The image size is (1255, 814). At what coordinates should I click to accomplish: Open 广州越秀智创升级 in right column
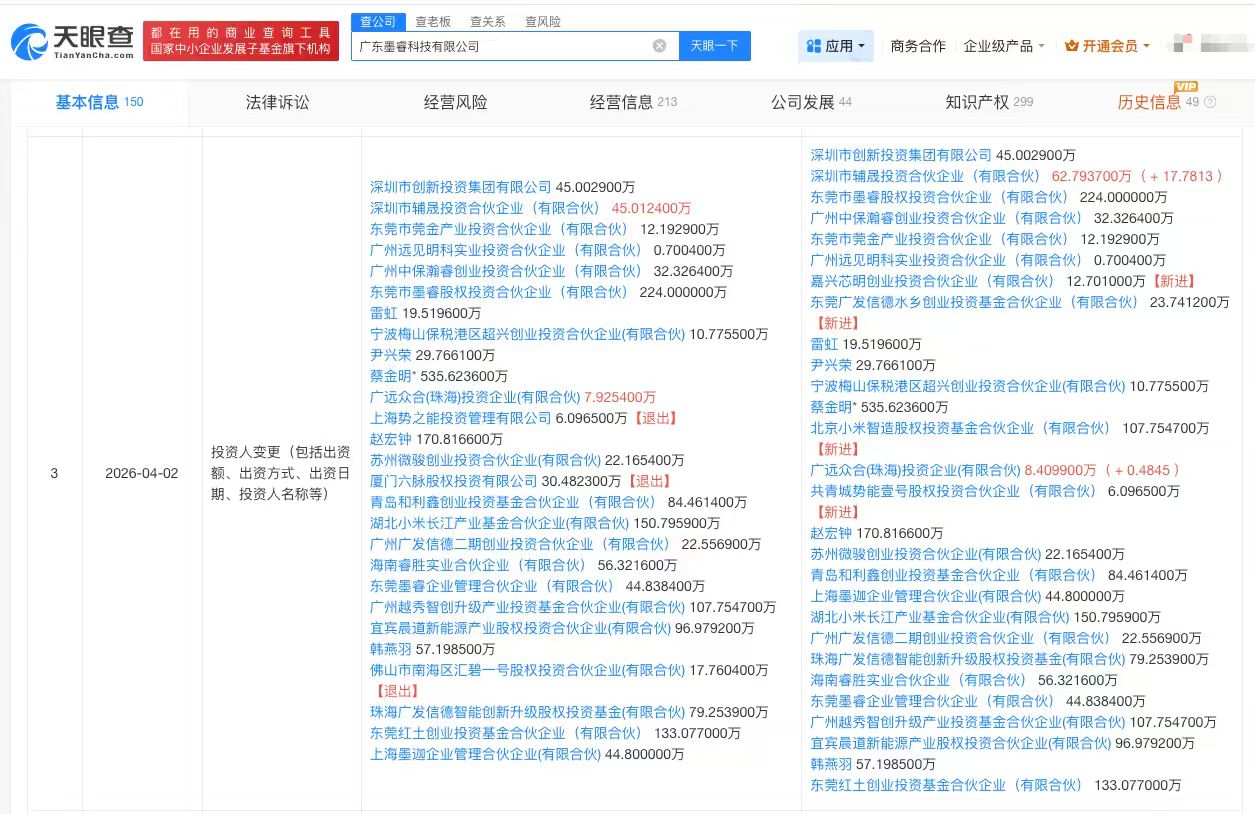(967, 722)
